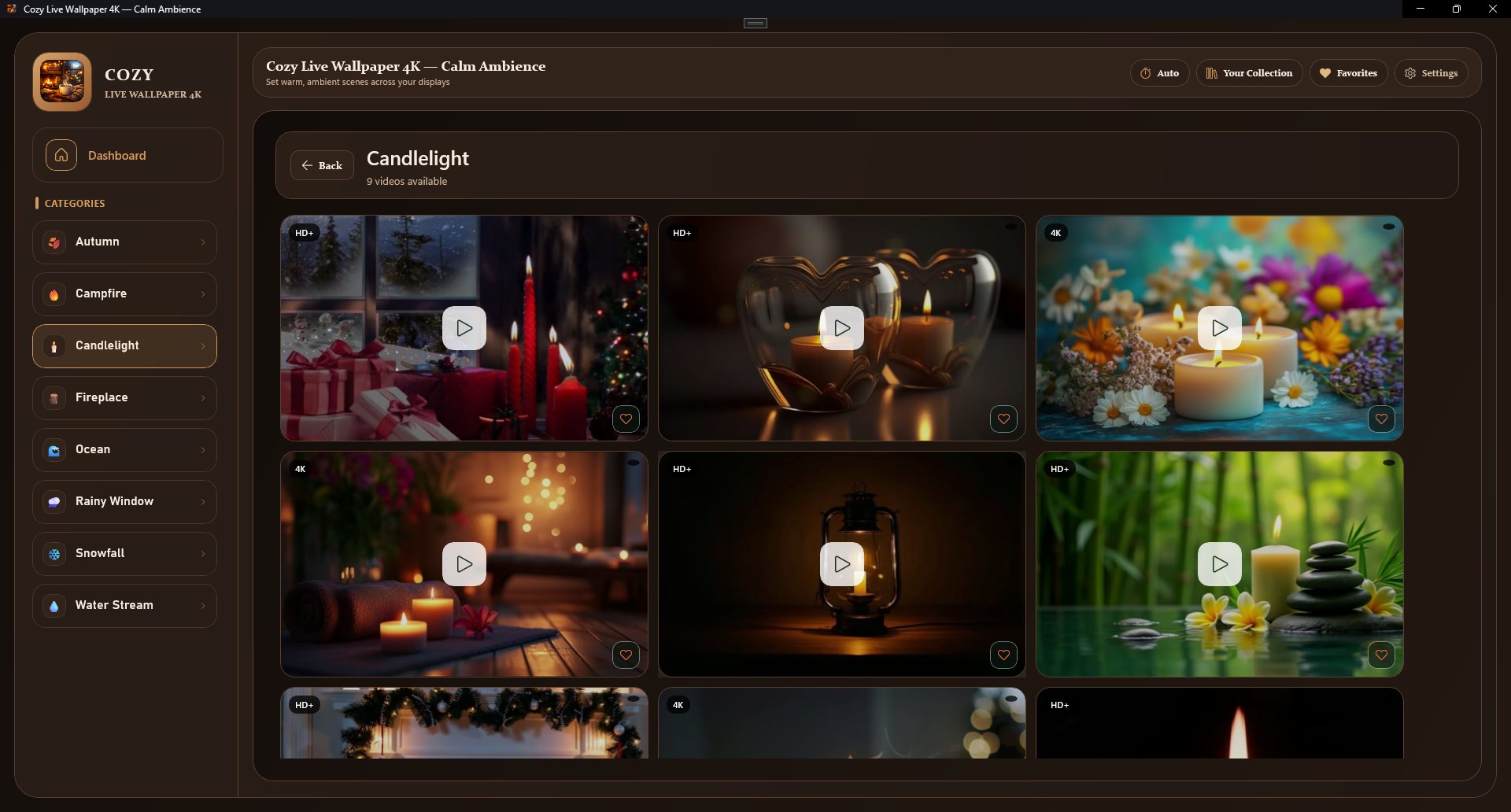Click the Your Collection library icon
This screenshot has height=812, width=1511.
tap(1212, 73)
